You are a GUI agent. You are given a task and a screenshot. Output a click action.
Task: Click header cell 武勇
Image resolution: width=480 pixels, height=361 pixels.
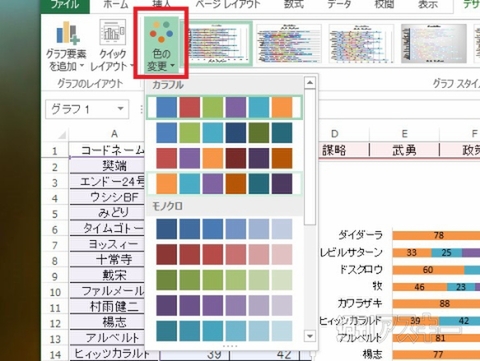pyautogui.click(x=404, y=150)
